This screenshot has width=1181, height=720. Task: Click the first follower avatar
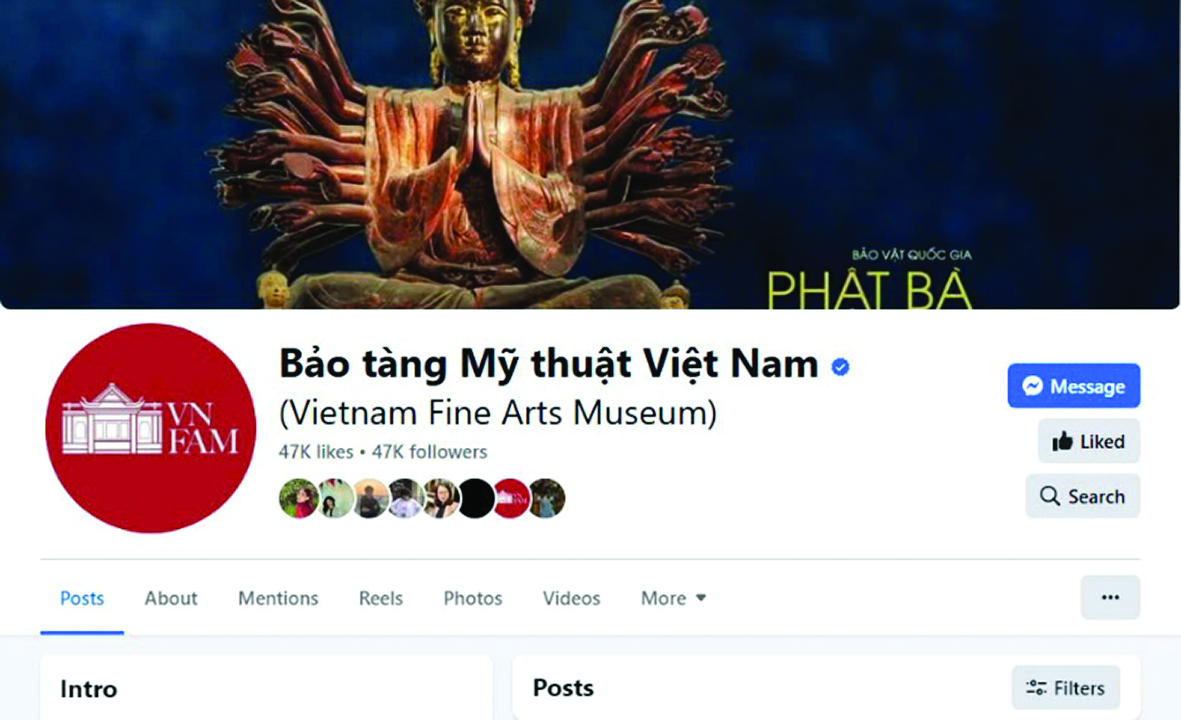[x=298, y=499]
